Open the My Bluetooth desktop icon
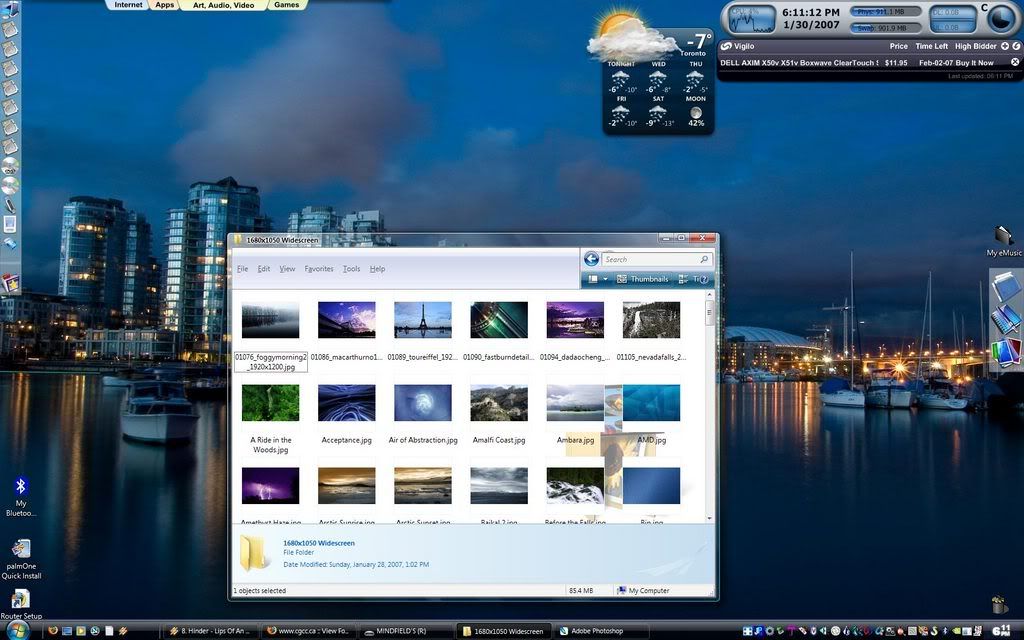The image size is (1024, 640). pyautogui.click(x=20, y=487)
